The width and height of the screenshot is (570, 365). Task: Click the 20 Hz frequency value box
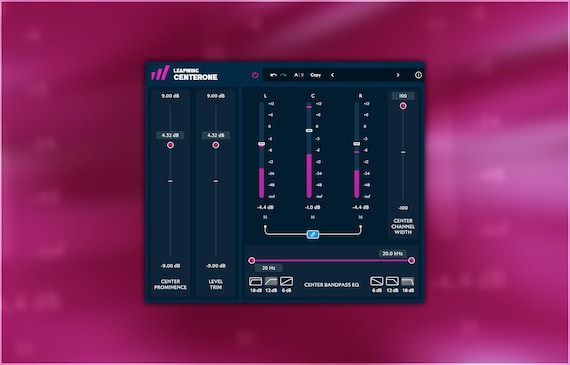coord(268,268)
